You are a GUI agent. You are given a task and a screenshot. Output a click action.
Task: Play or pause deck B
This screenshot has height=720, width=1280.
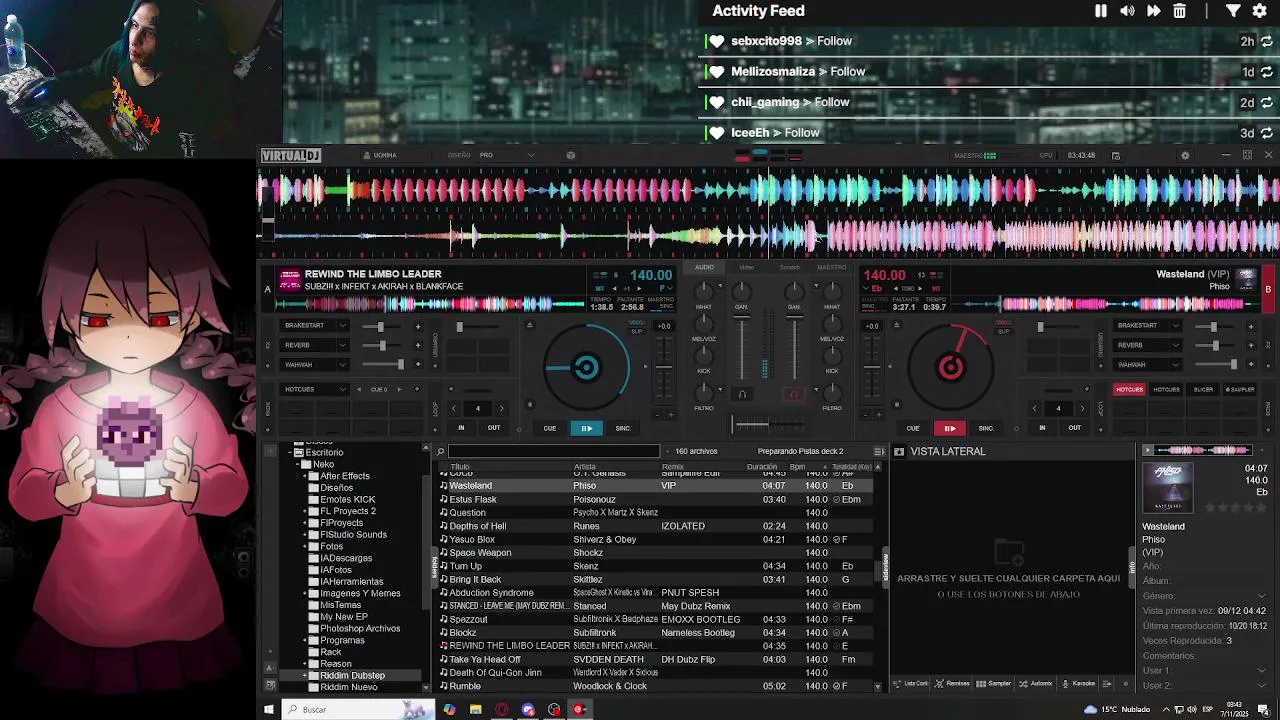[x=949, y=428]
